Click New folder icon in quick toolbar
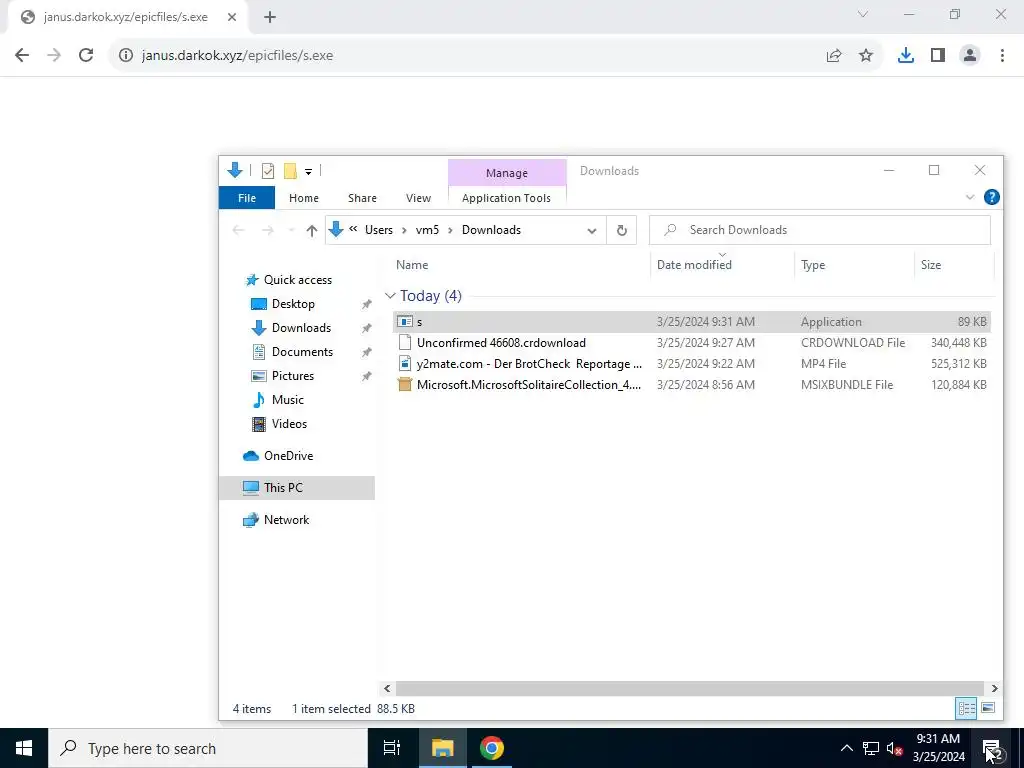 [290, 171]
